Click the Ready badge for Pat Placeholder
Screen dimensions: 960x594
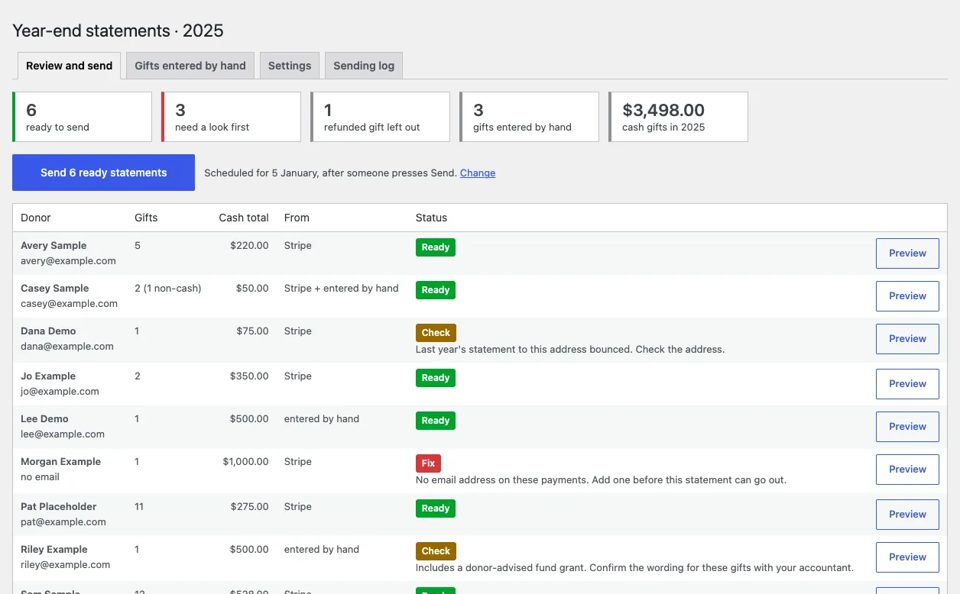tap(435, 508)
